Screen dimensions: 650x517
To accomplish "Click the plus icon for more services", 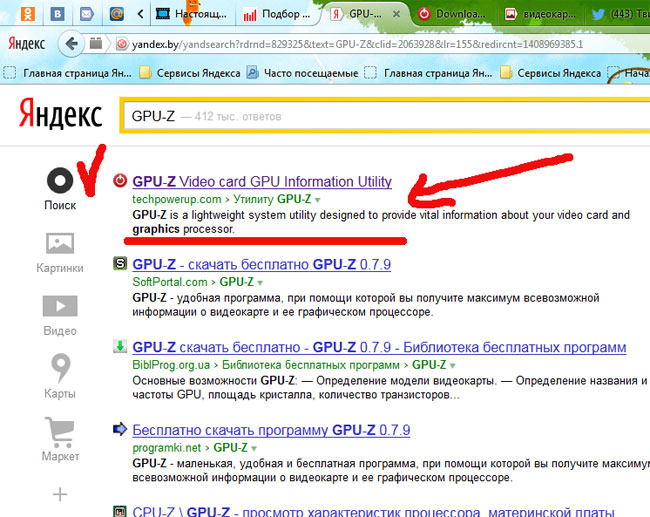I will (60, 494).
